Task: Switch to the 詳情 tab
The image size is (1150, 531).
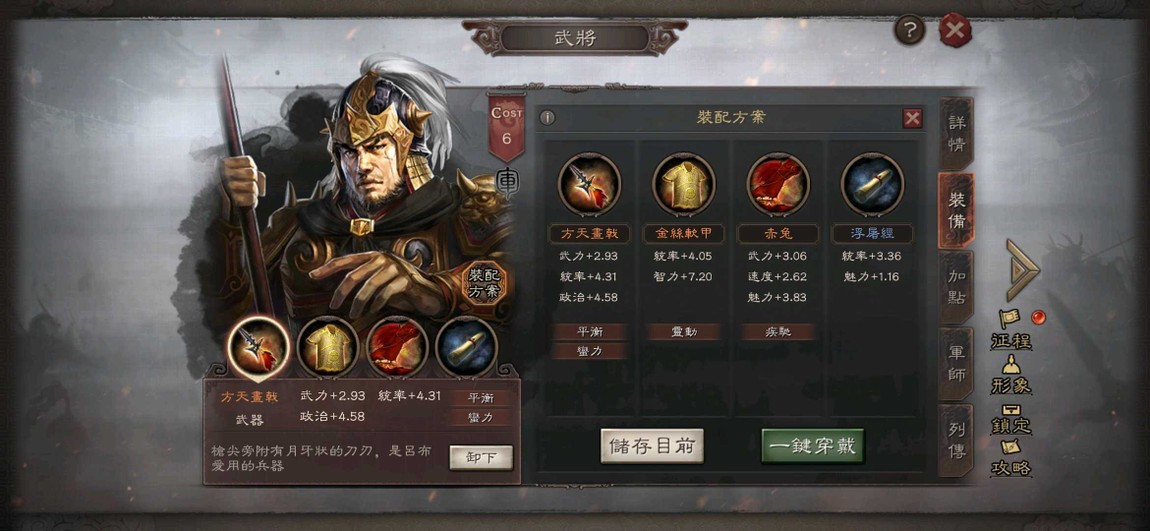Action: coord(956,133)
